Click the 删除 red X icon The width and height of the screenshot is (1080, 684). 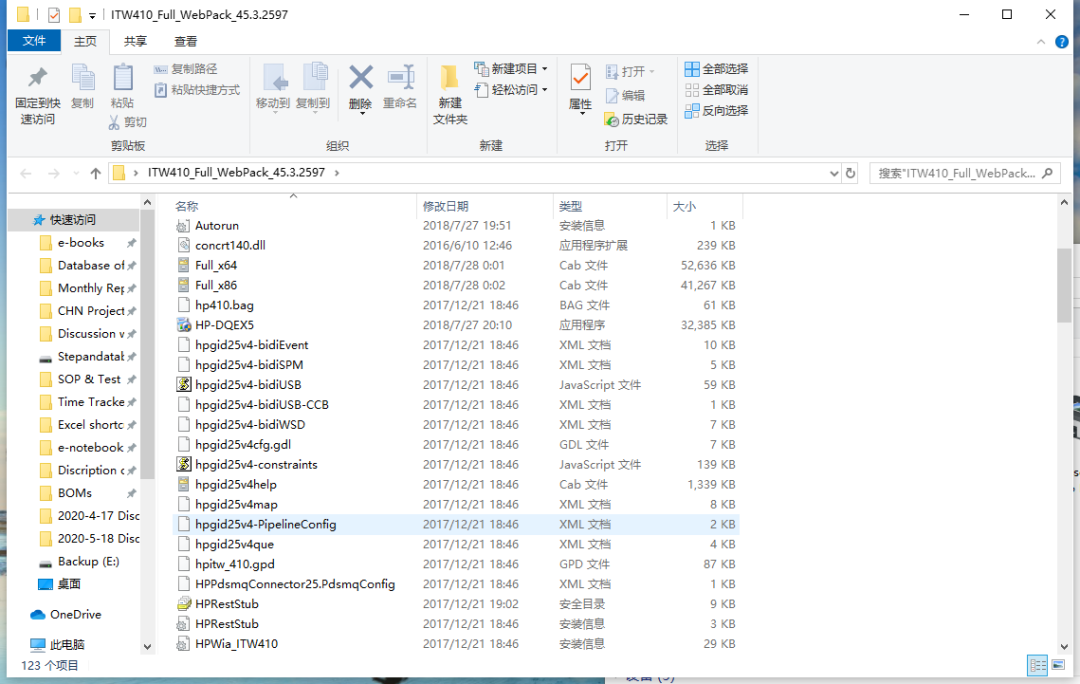[x=360, y=77]
